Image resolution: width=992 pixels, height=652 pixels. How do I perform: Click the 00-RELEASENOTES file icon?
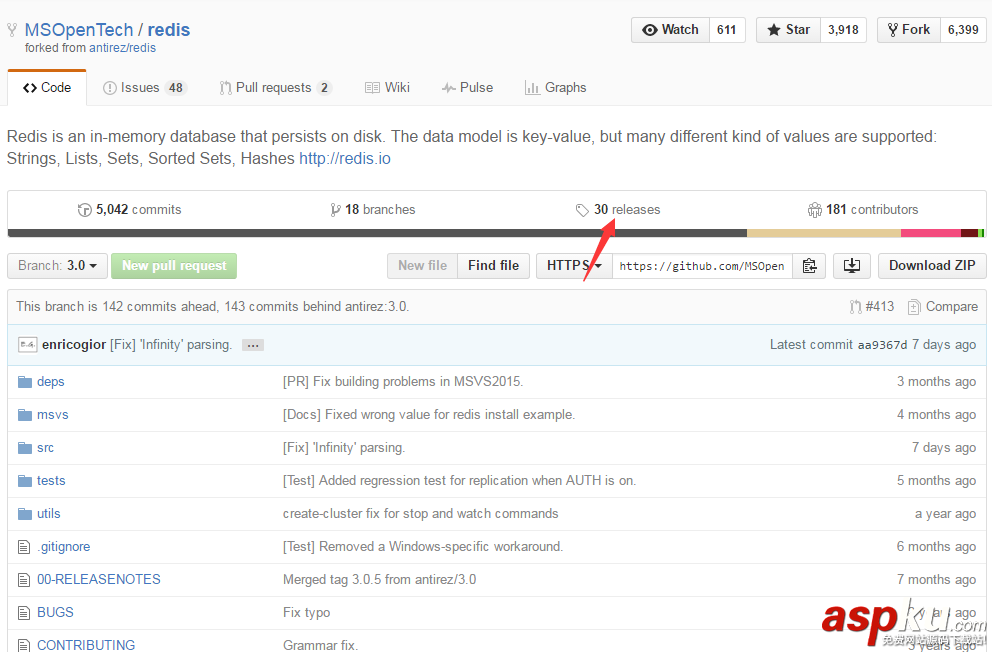(x=24, y=580)
